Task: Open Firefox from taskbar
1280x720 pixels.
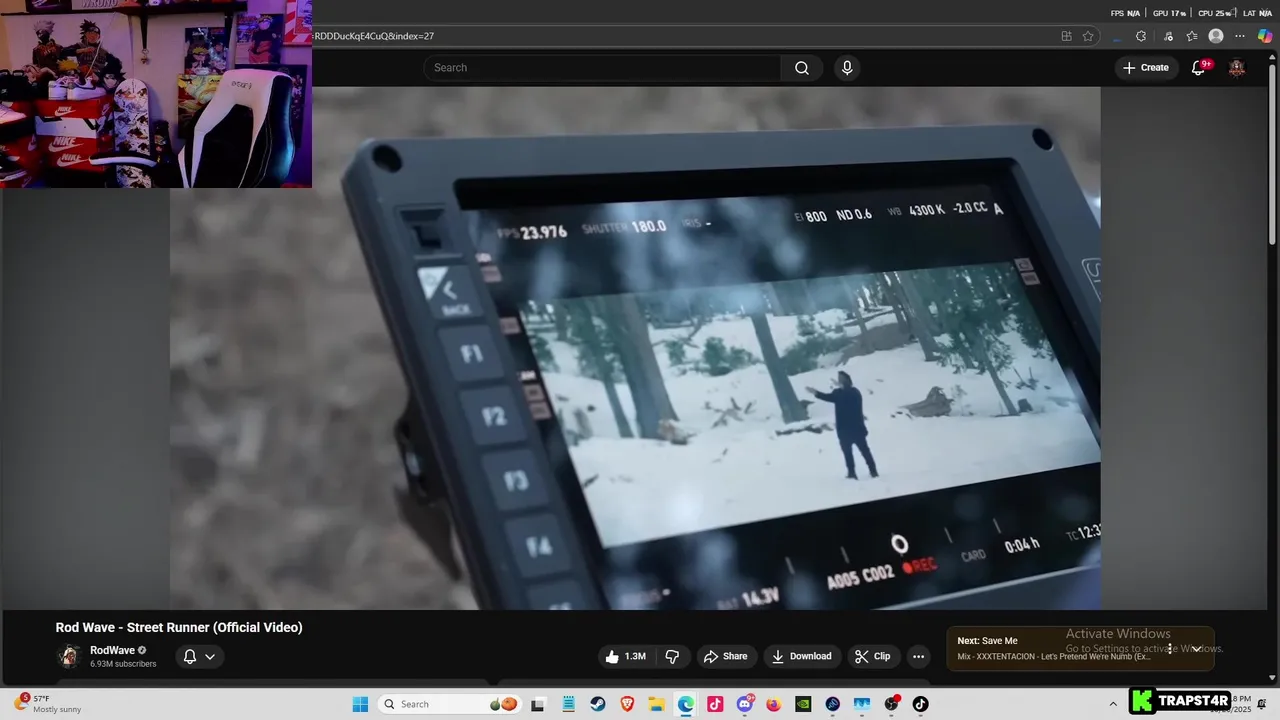Action: [x=774, y=704]
